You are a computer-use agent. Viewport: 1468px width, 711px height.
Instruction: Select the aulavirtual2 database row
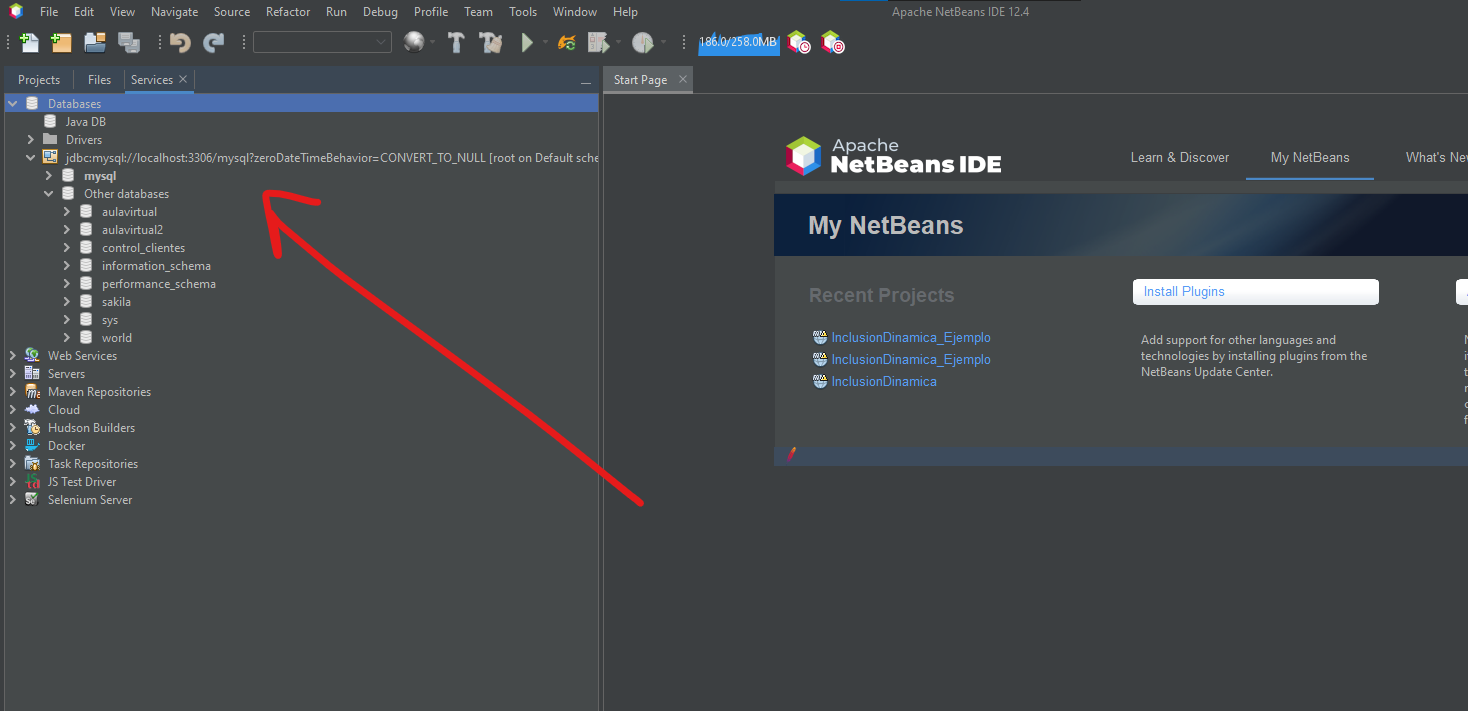[x=132, y=230]
